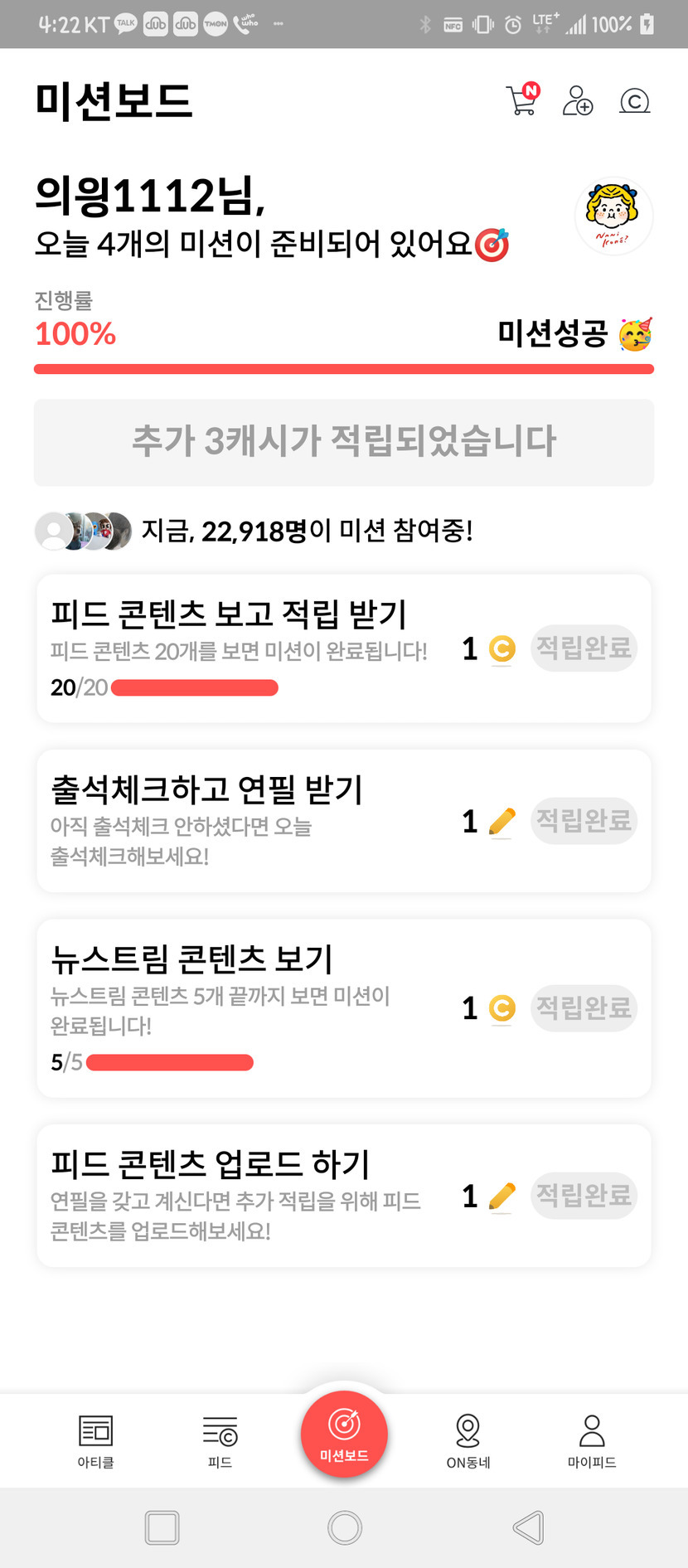This screenshot has width=688, height=1568.
Task: Switch to the 피드 tab
Action: coord(220,1441)
